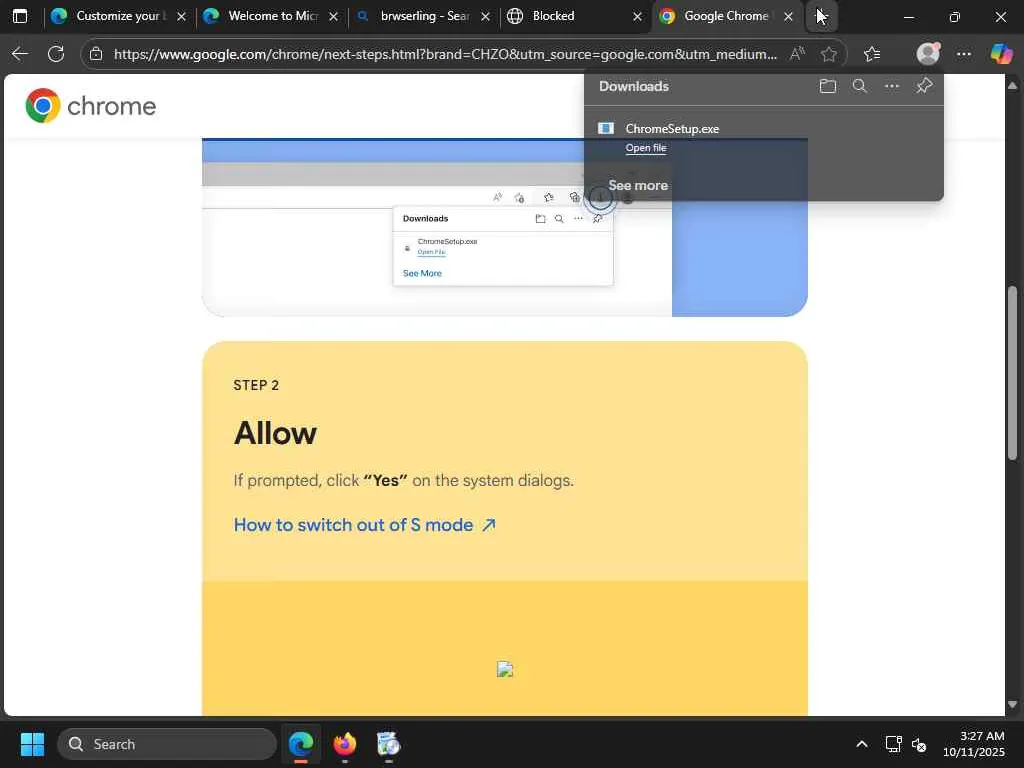Click the scrollbar down arrow

[x=1012, y=704]
